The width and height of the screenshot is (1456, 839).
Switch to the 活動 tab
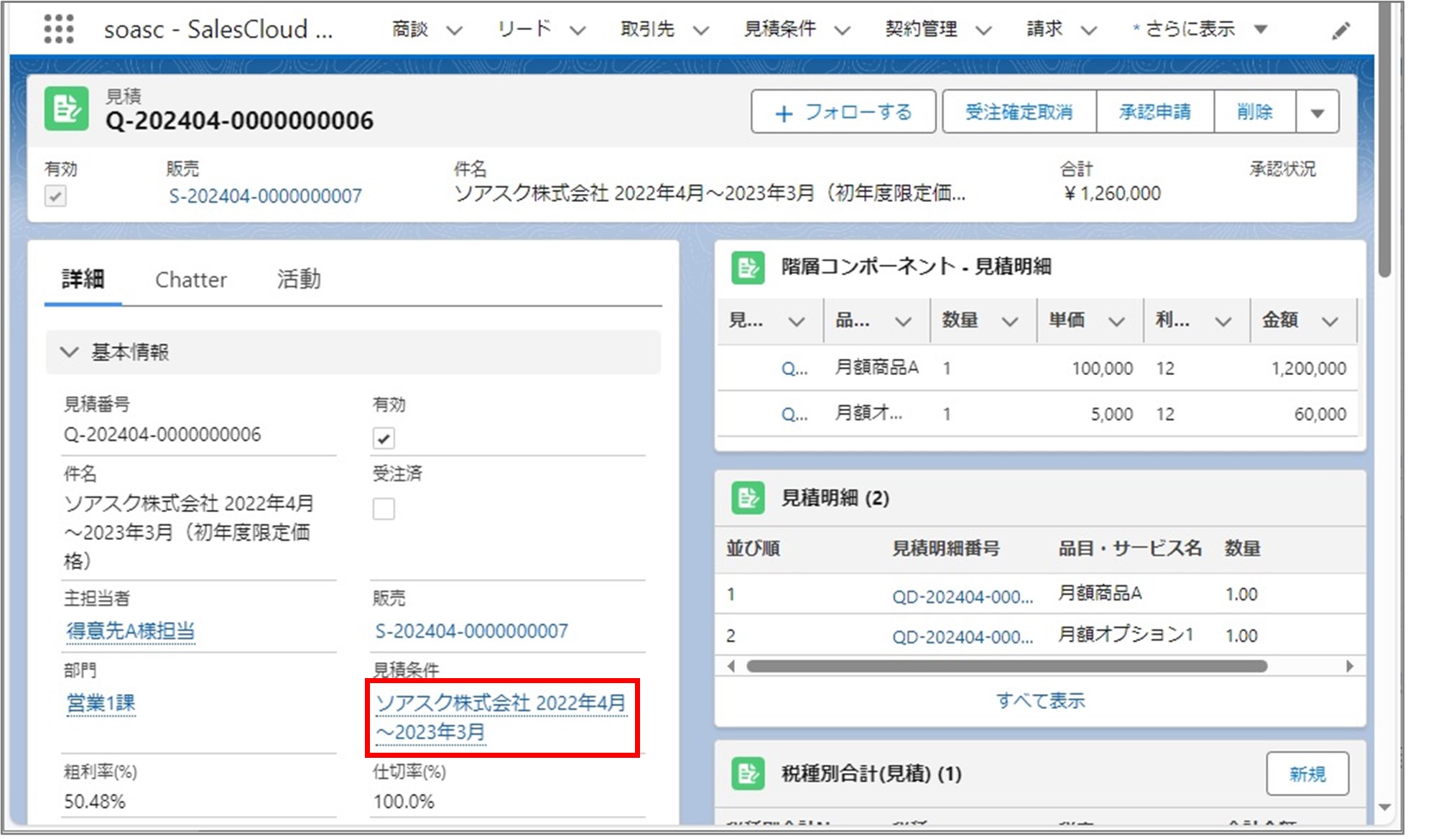pyautogui.click(x=299, y=279)
